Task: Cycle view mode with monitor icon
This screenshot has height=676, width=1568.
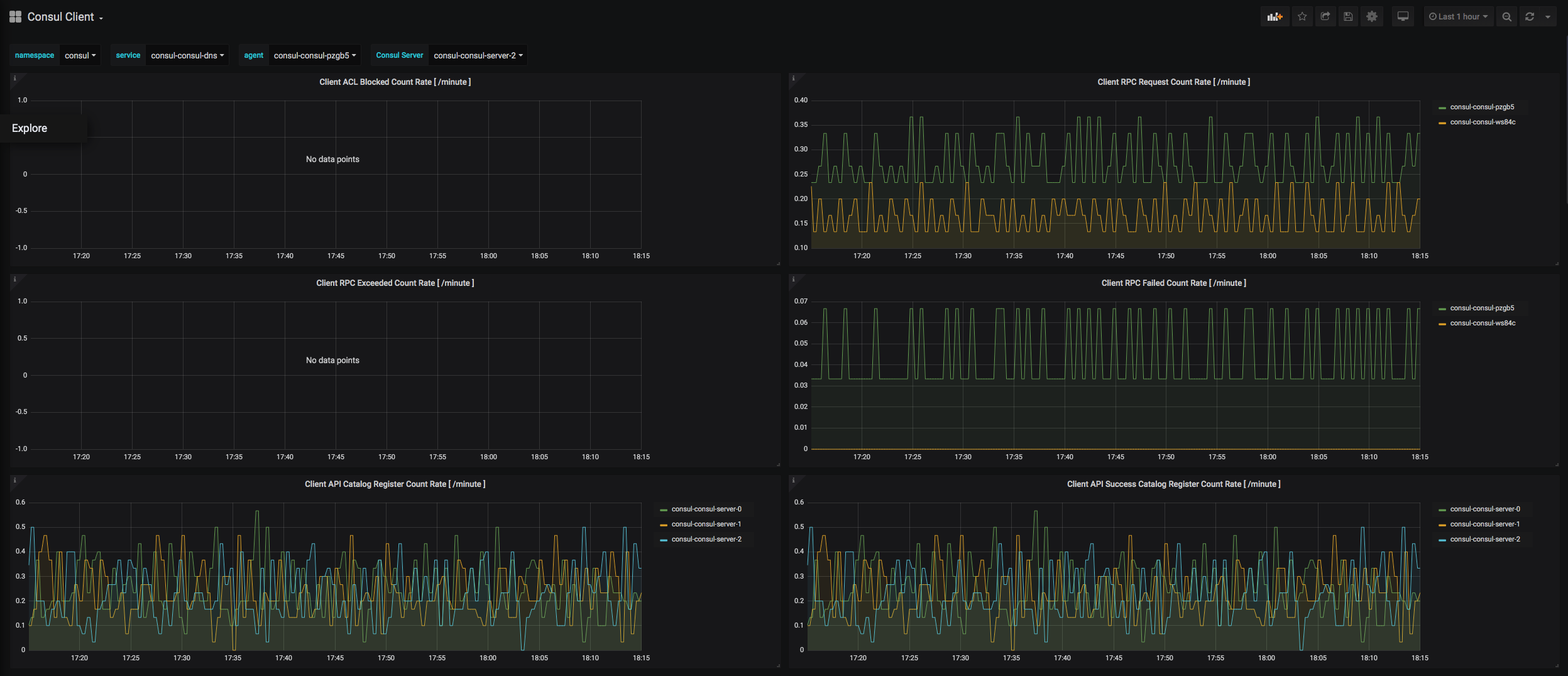Action: [x=1403, y=17]
